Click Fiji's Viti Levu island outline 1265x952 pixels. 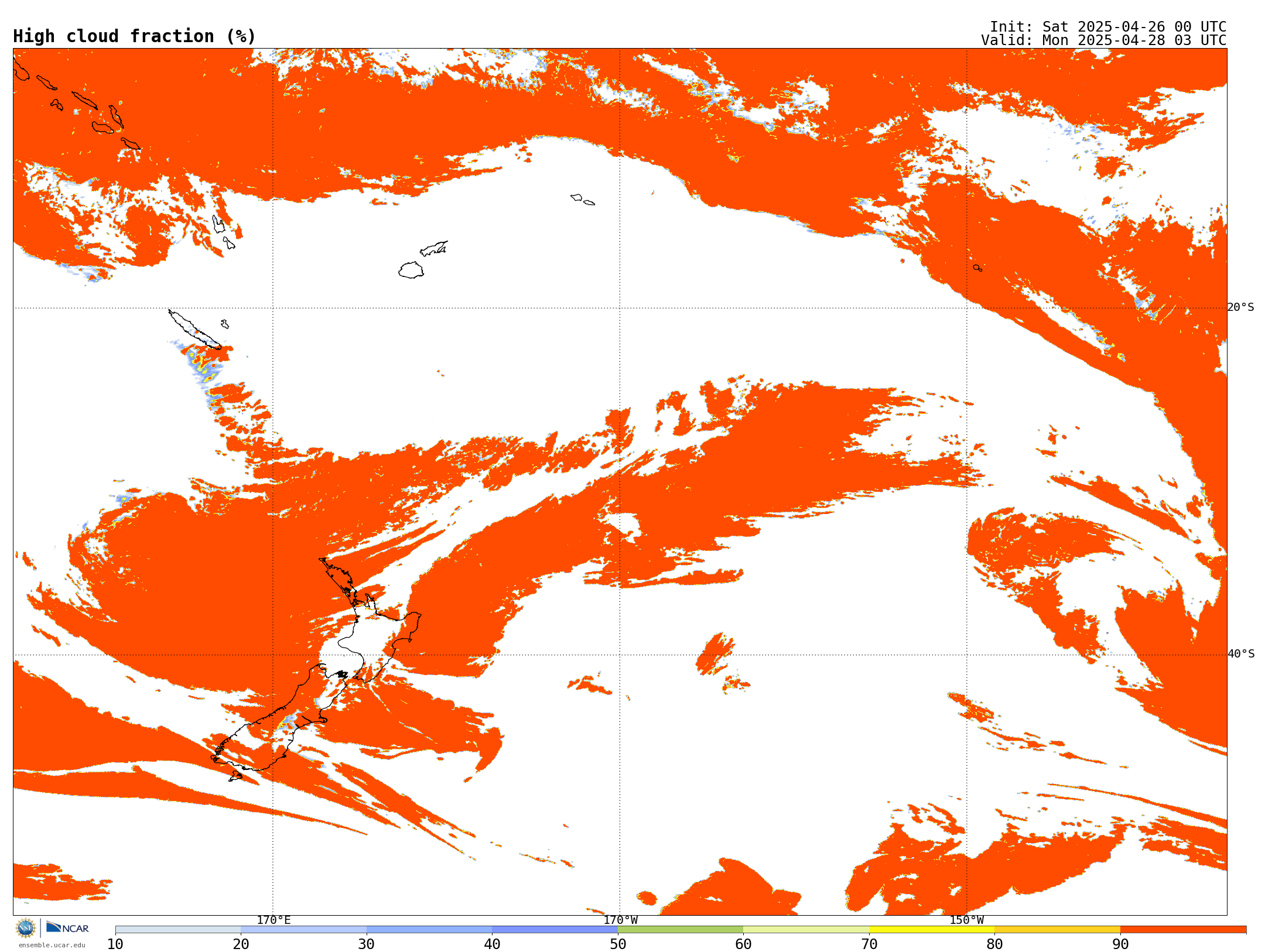(x=411, y=270)
